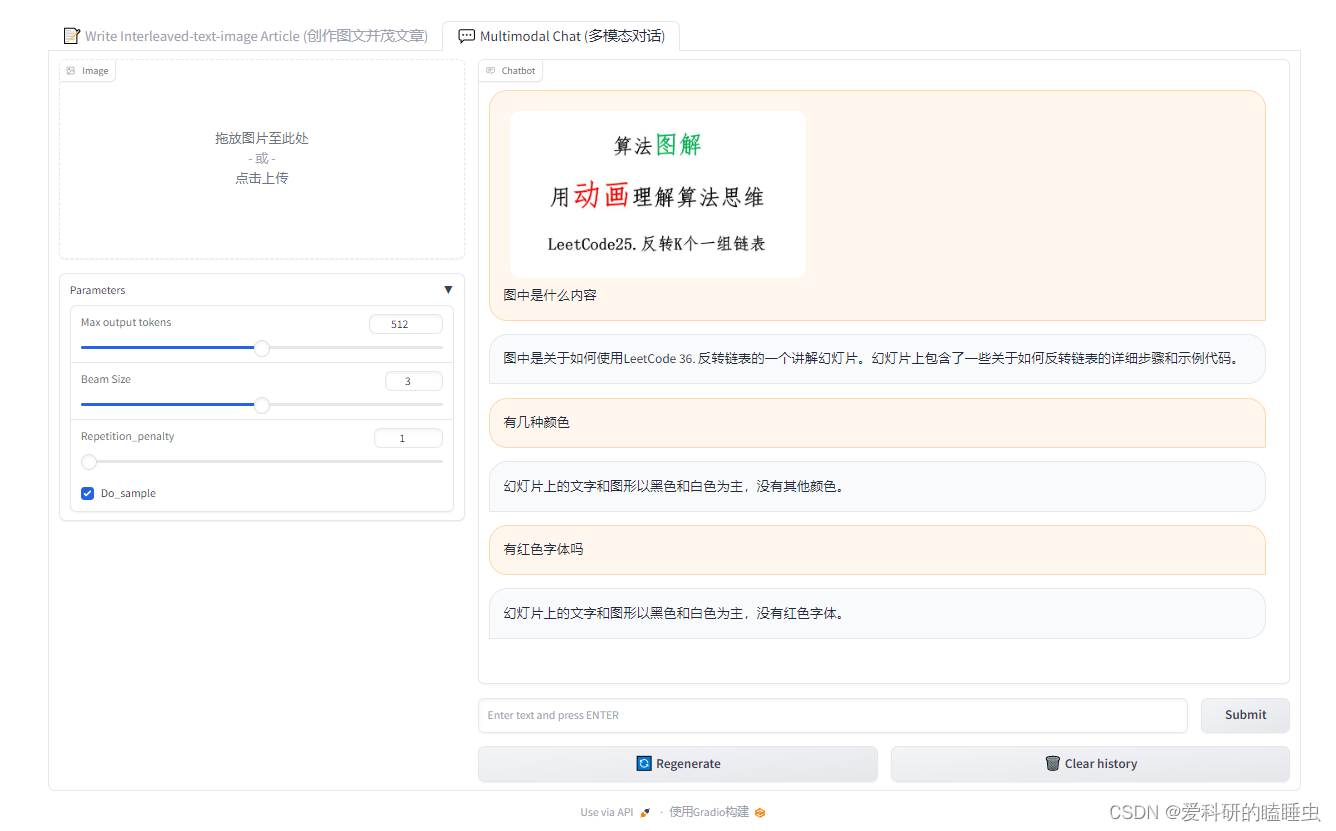Click the Gradio logo icon in footer
The image size is (1336, 831).
tap(760, 812)
